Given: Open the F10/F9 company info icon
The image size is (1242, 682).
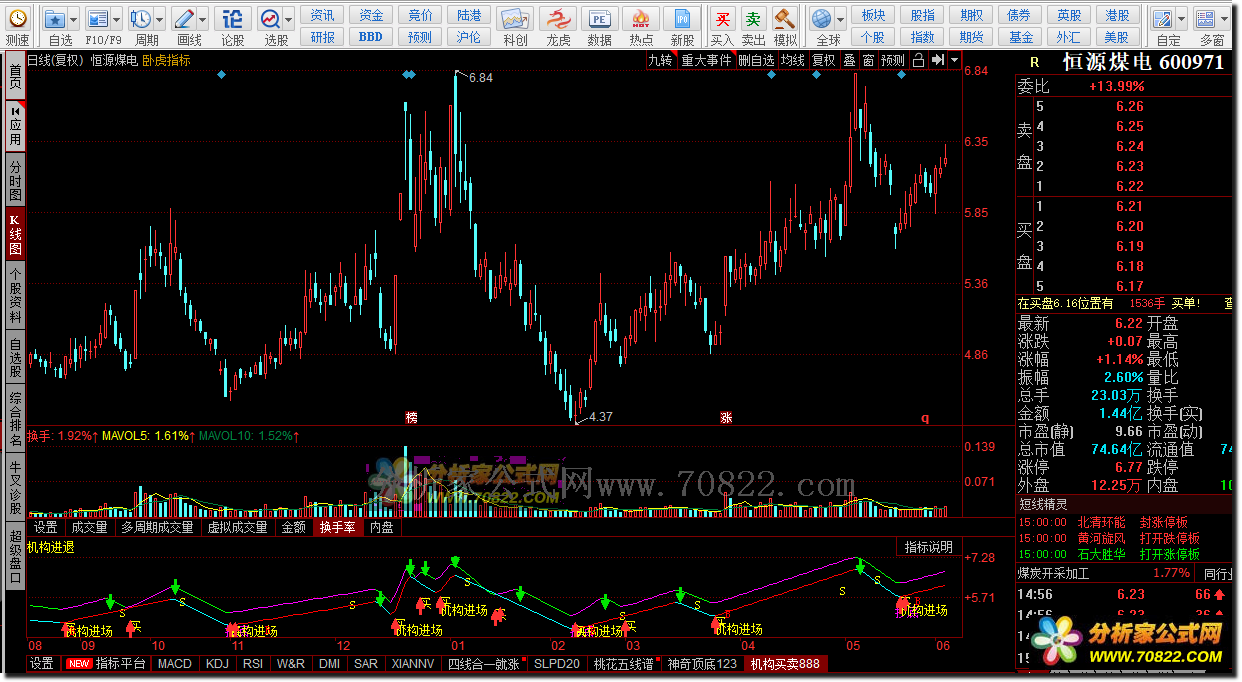Looking at the screenshot, I should pos(97,19).
